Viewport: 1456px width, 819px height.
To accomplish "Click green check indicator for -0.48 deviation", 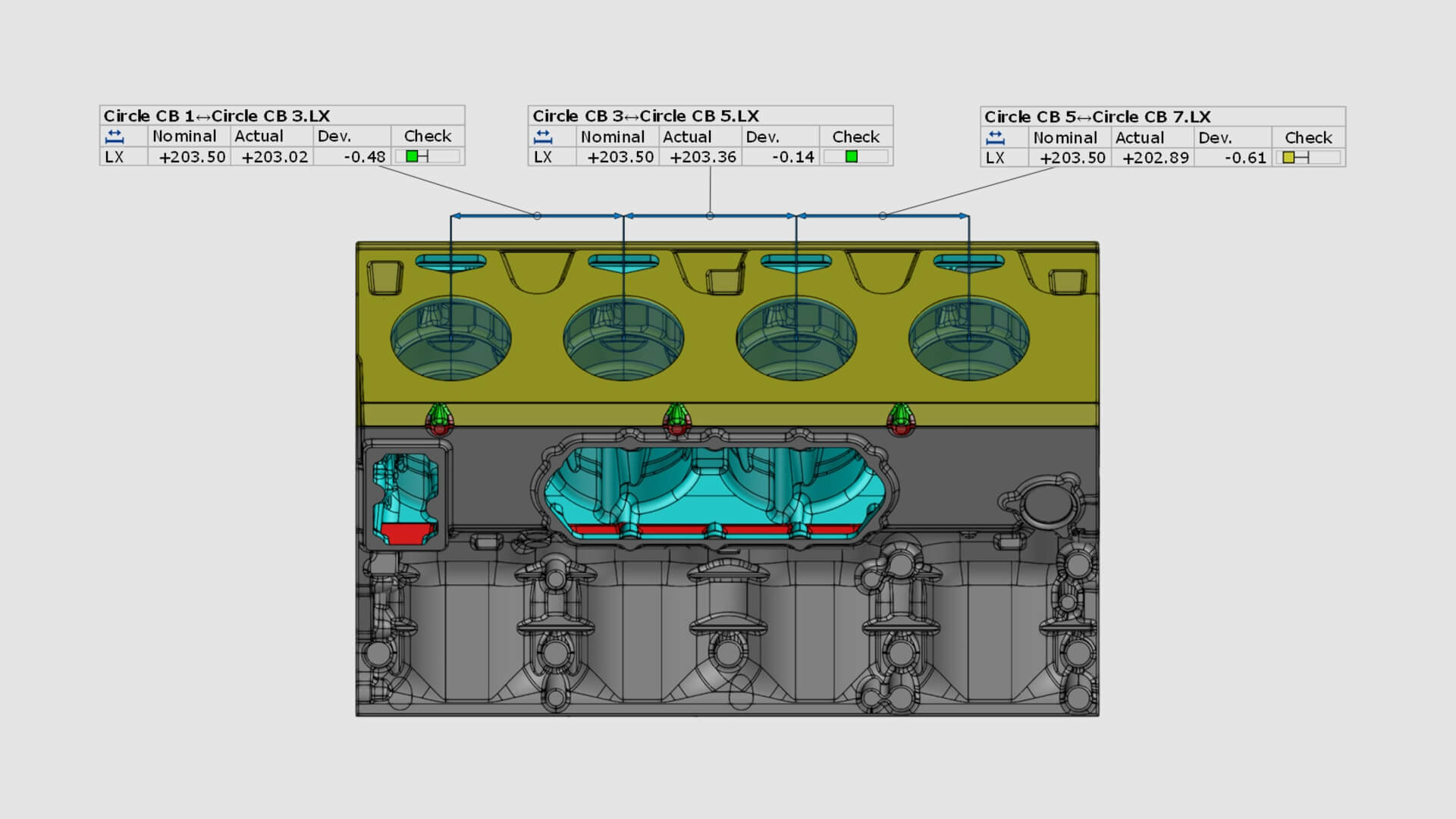I will [x=412, y=156].
